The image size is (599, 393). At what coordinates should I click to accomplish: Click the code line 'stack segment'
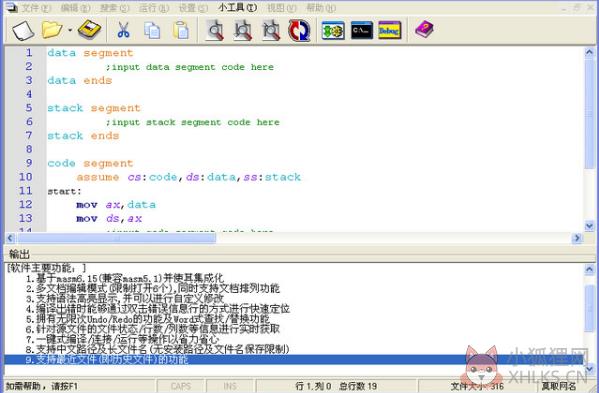[x=94, y=108]
